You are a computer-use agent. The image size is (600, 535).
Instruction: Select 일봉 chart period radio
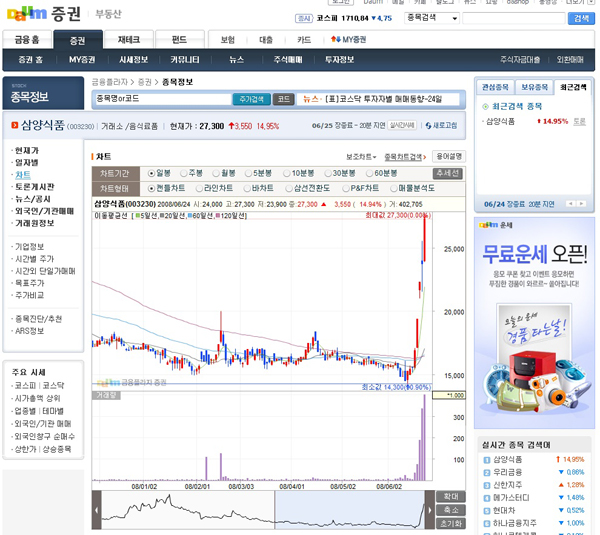pos(152,173)
